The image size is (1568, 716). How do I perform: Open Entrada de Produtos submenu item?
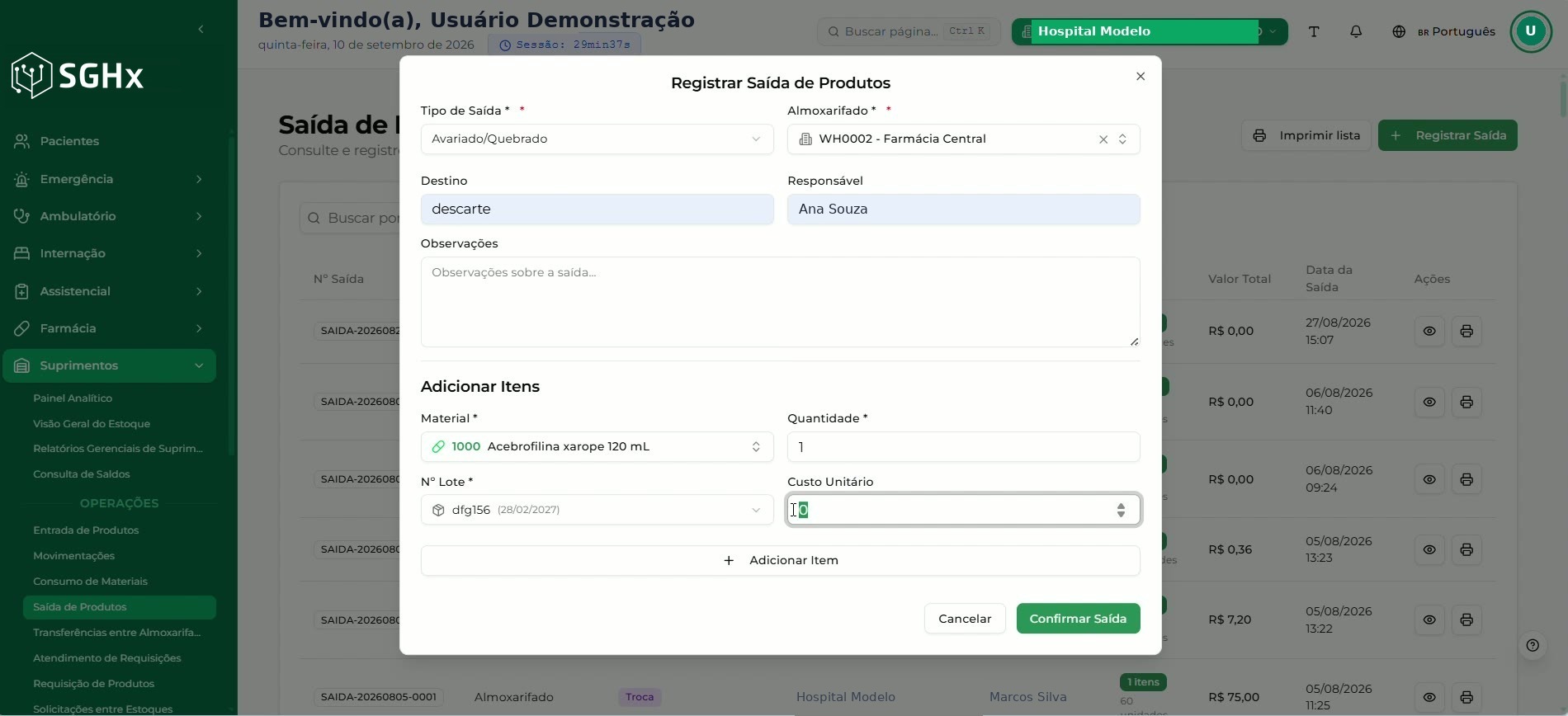click(86, 530)
